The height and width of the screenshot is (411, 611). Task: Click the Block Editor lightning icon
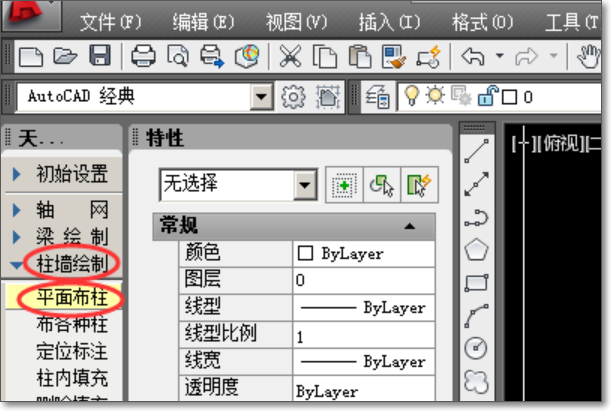pyautogui.click(x=429, y=57)
